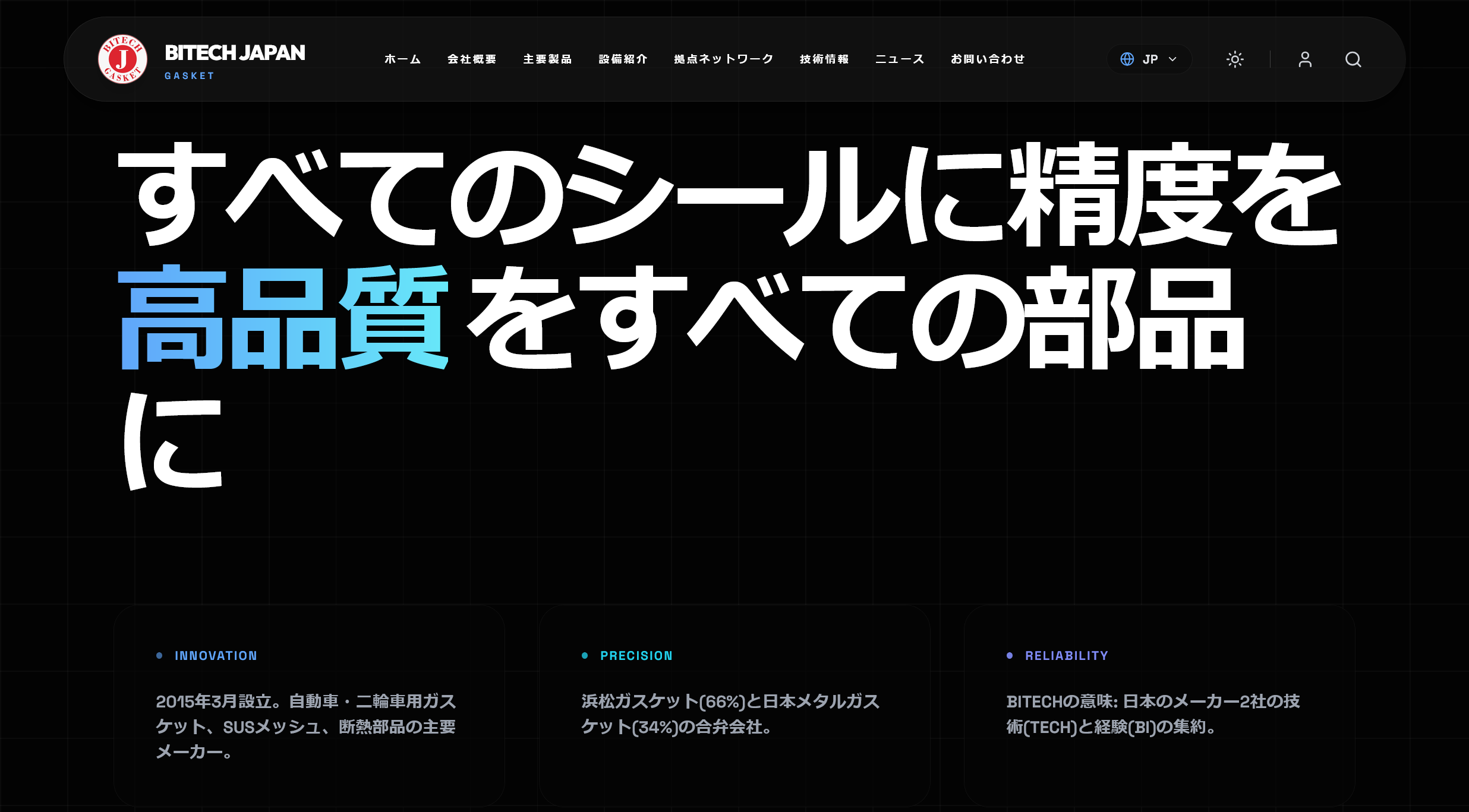This screenshot has width=1469, height=812.
Task: Open the お問い合わせ menu item
Action: 988,59
